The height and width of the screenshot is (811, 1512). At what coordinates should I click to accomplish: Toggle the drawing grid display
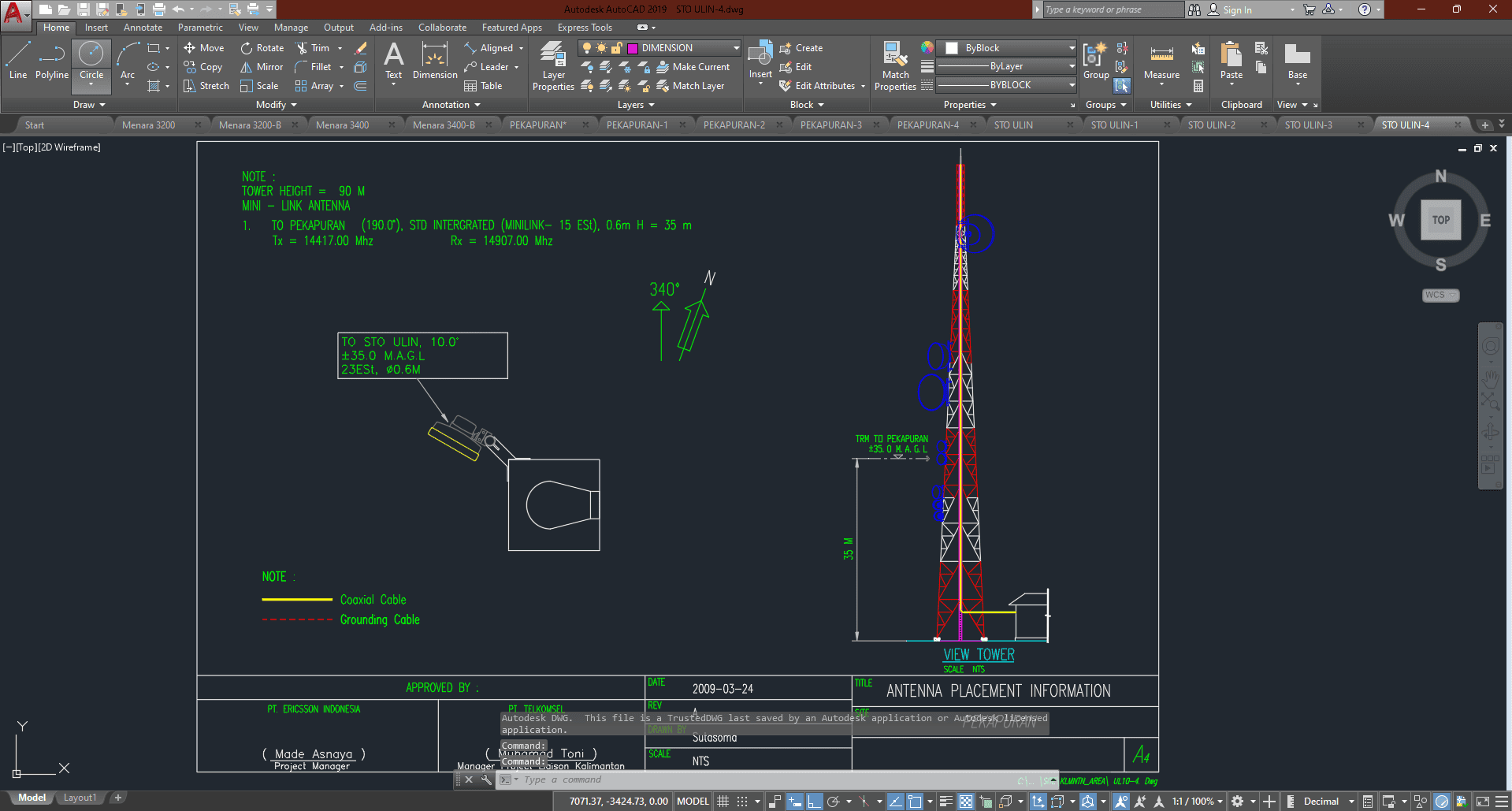tap(723, 802)
